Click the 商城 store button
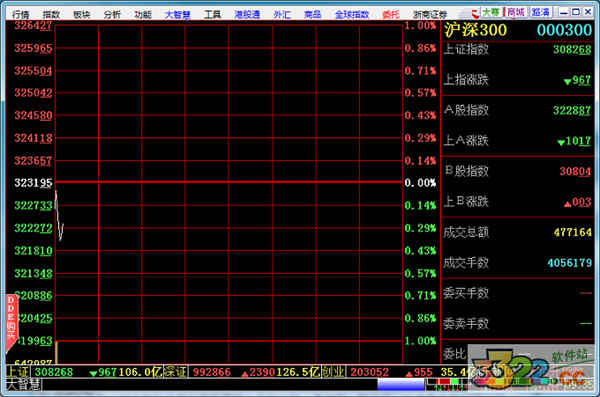 (515, 12)
